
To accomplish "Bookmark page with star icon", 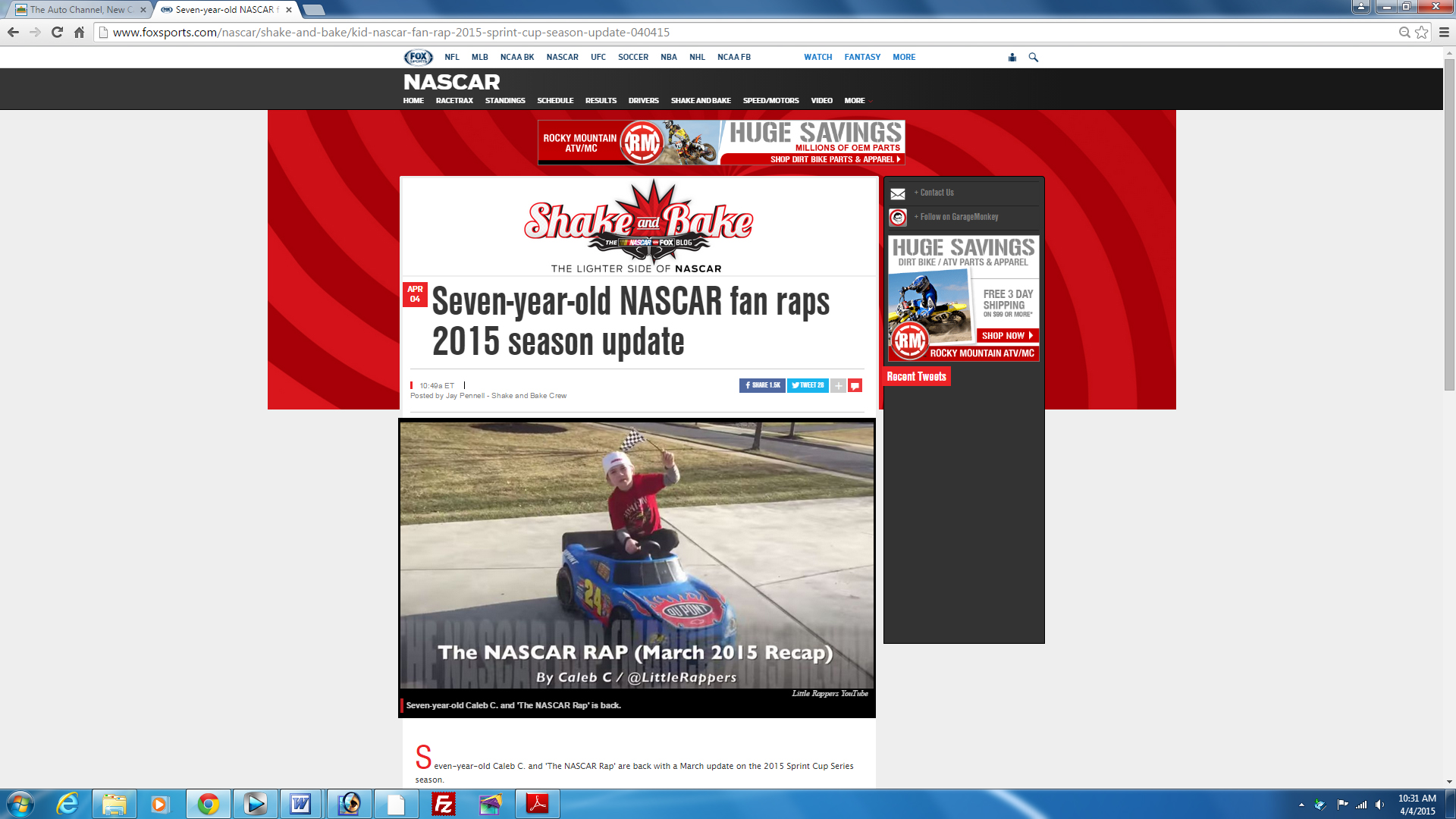I will (x=1422, y=32).
